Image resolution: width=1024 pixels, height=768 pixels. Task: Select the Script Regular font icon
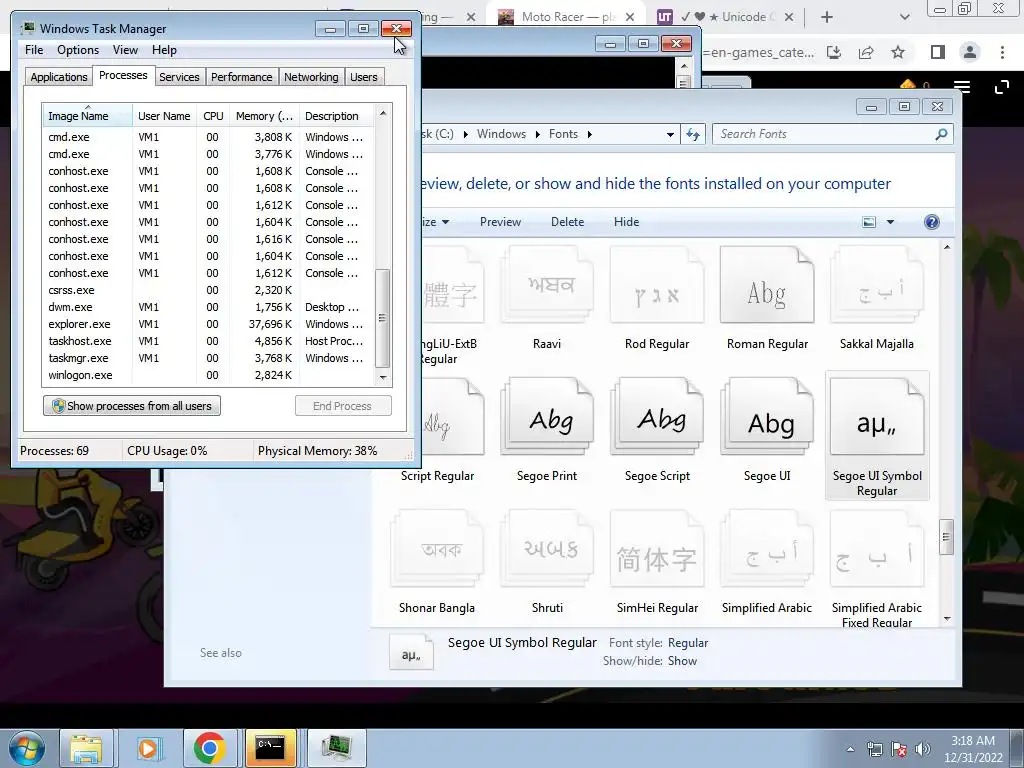pos(452,416)
